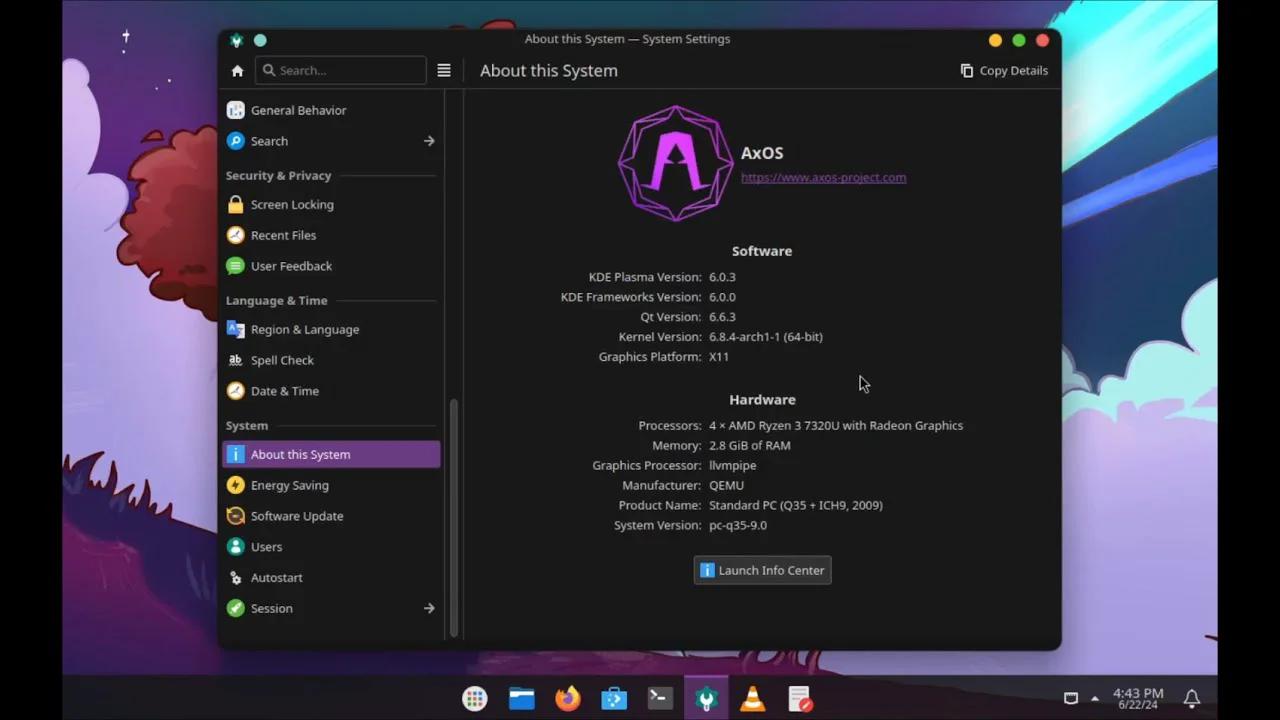Expand the Session settings section
This screenshot has height=720, width=1280.
pos(428,608)
